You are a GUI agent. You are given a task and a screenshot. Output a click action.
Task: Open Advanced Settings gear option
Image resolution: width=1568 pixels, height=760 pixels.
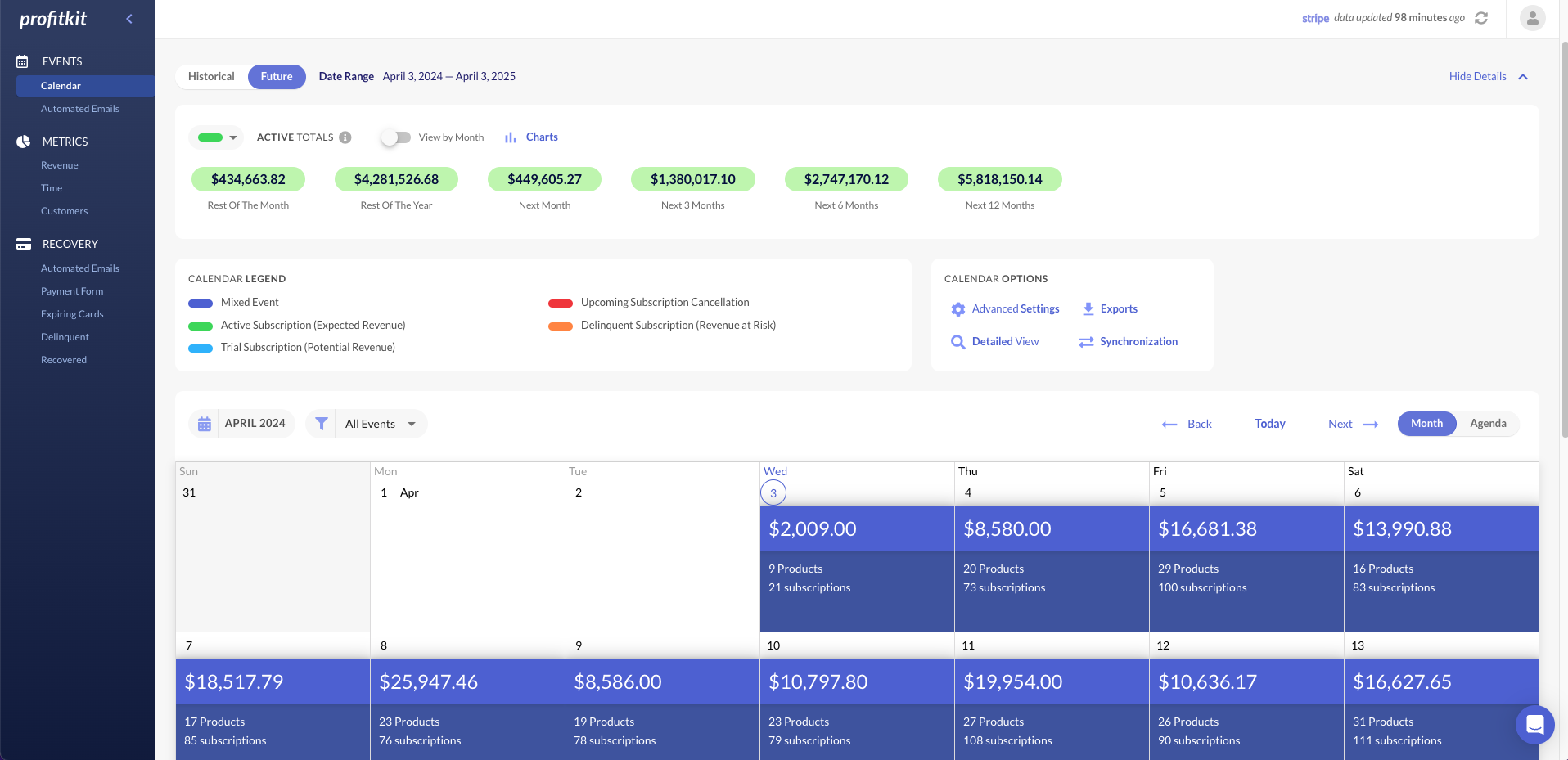tap(958, 309)
